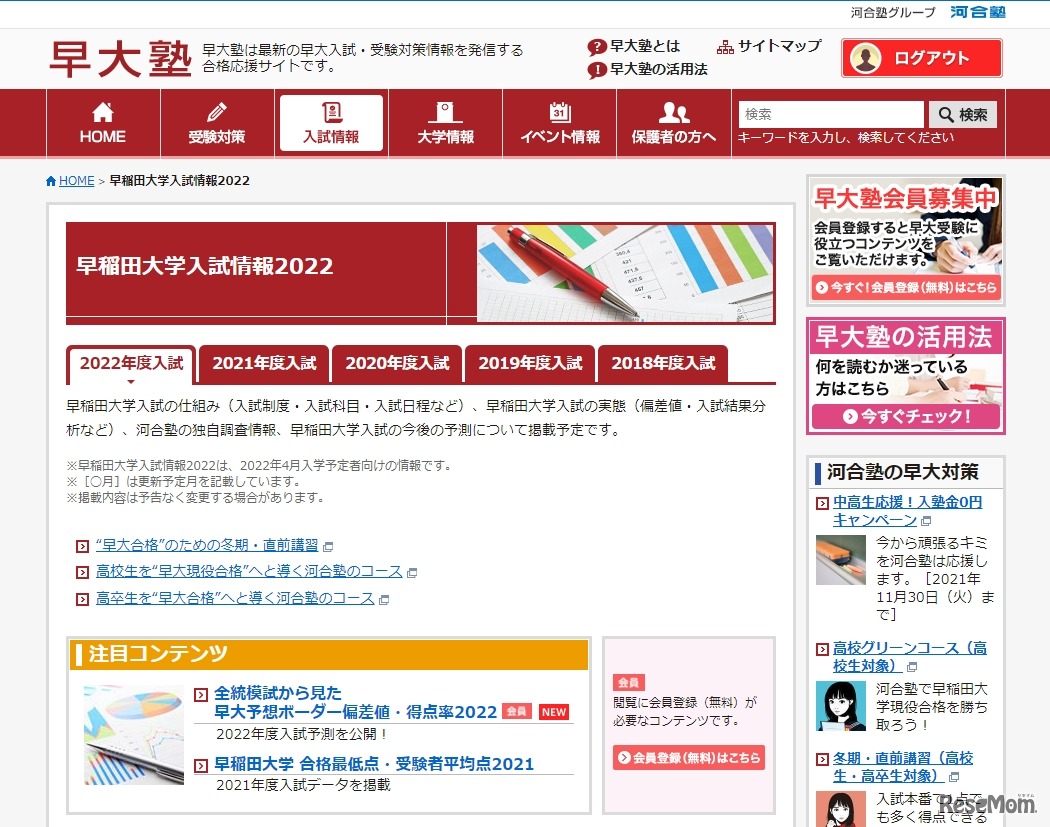1050x827 pixels.
Task: Open イベント情報 via its calendar icon
Action: tap(559, 112)
